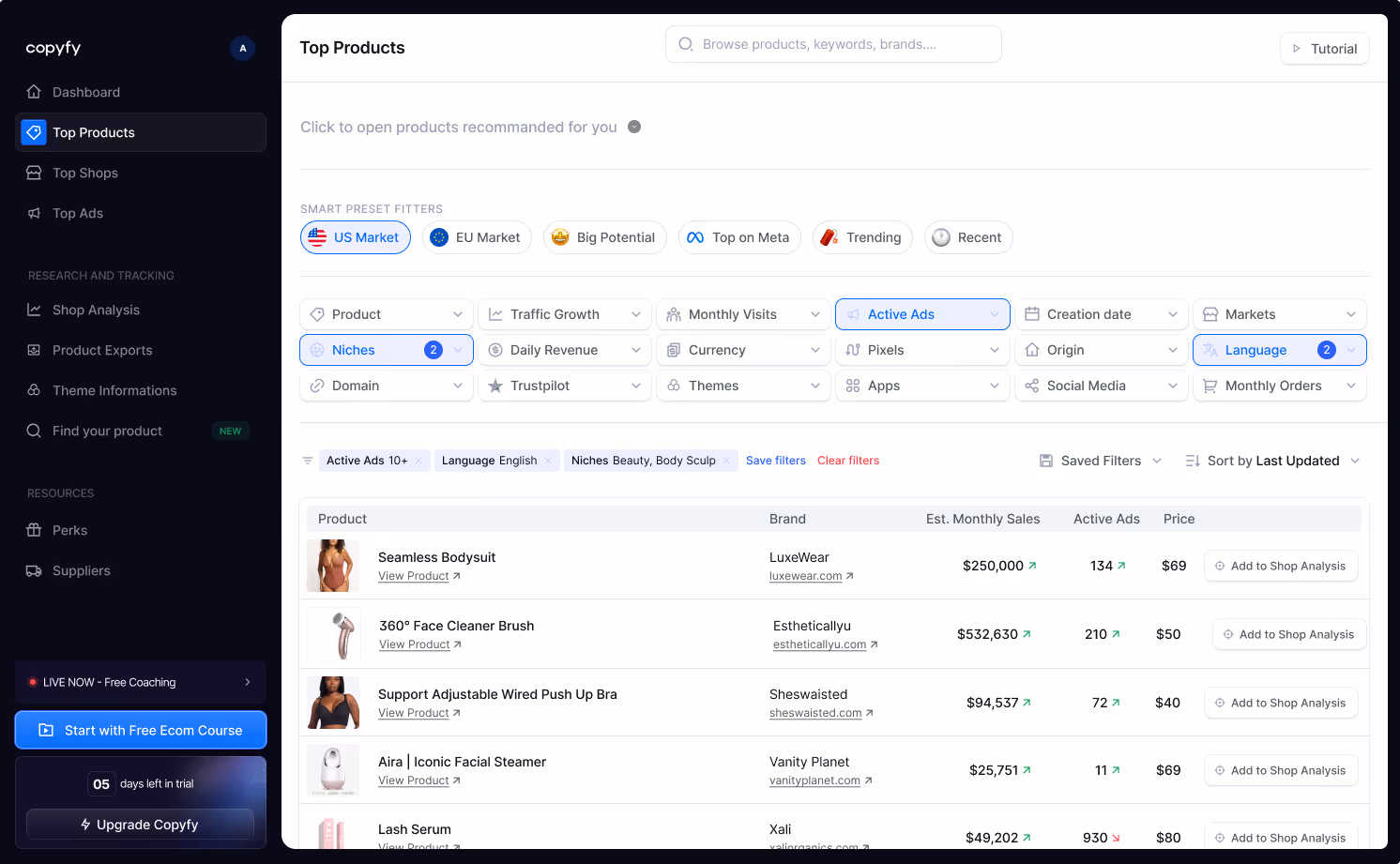This screenshot has width=1400, height=864.
Task: Open Daily Revenue filter dropdown
Action: pyautogui.click(x=565, y=350)
